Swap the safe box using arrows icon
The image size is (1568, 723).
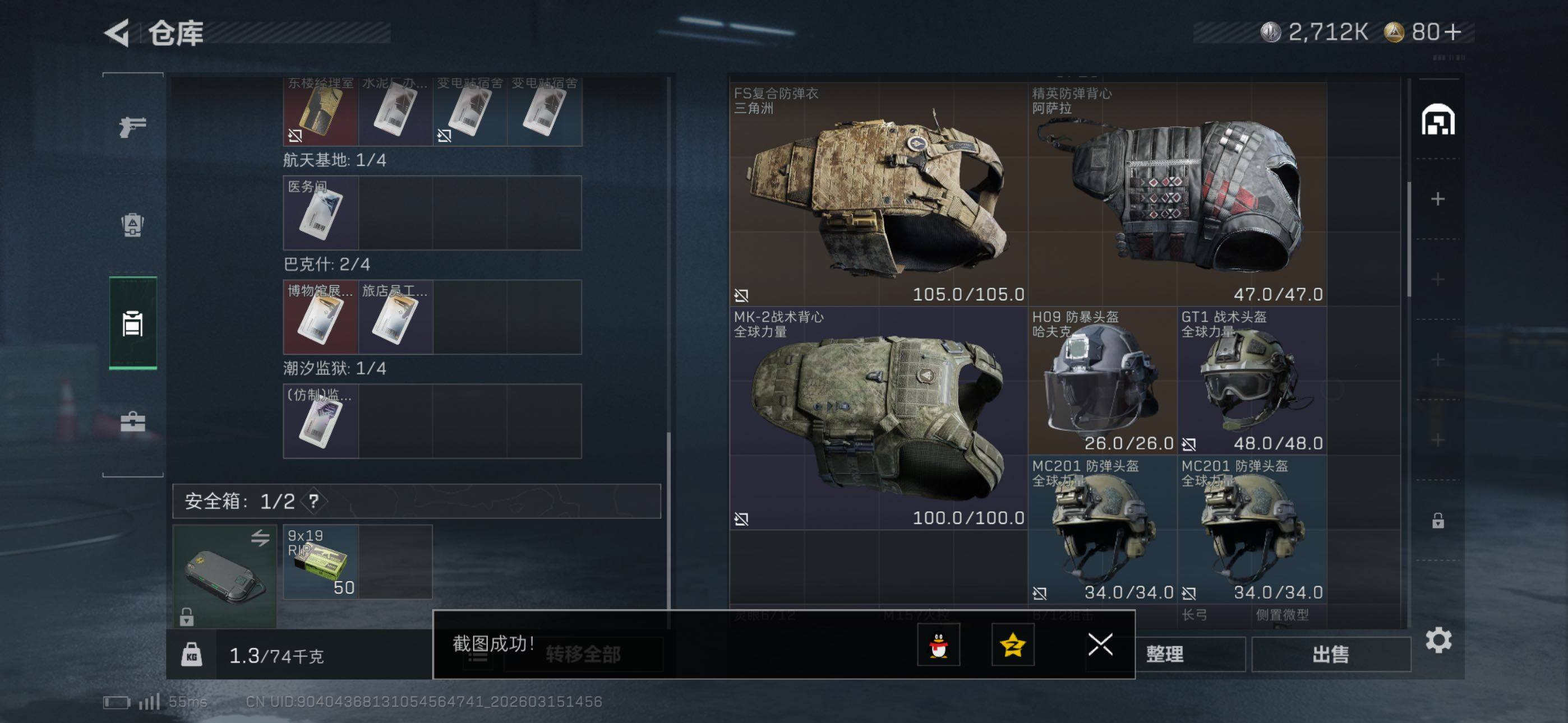pos(260,538)
